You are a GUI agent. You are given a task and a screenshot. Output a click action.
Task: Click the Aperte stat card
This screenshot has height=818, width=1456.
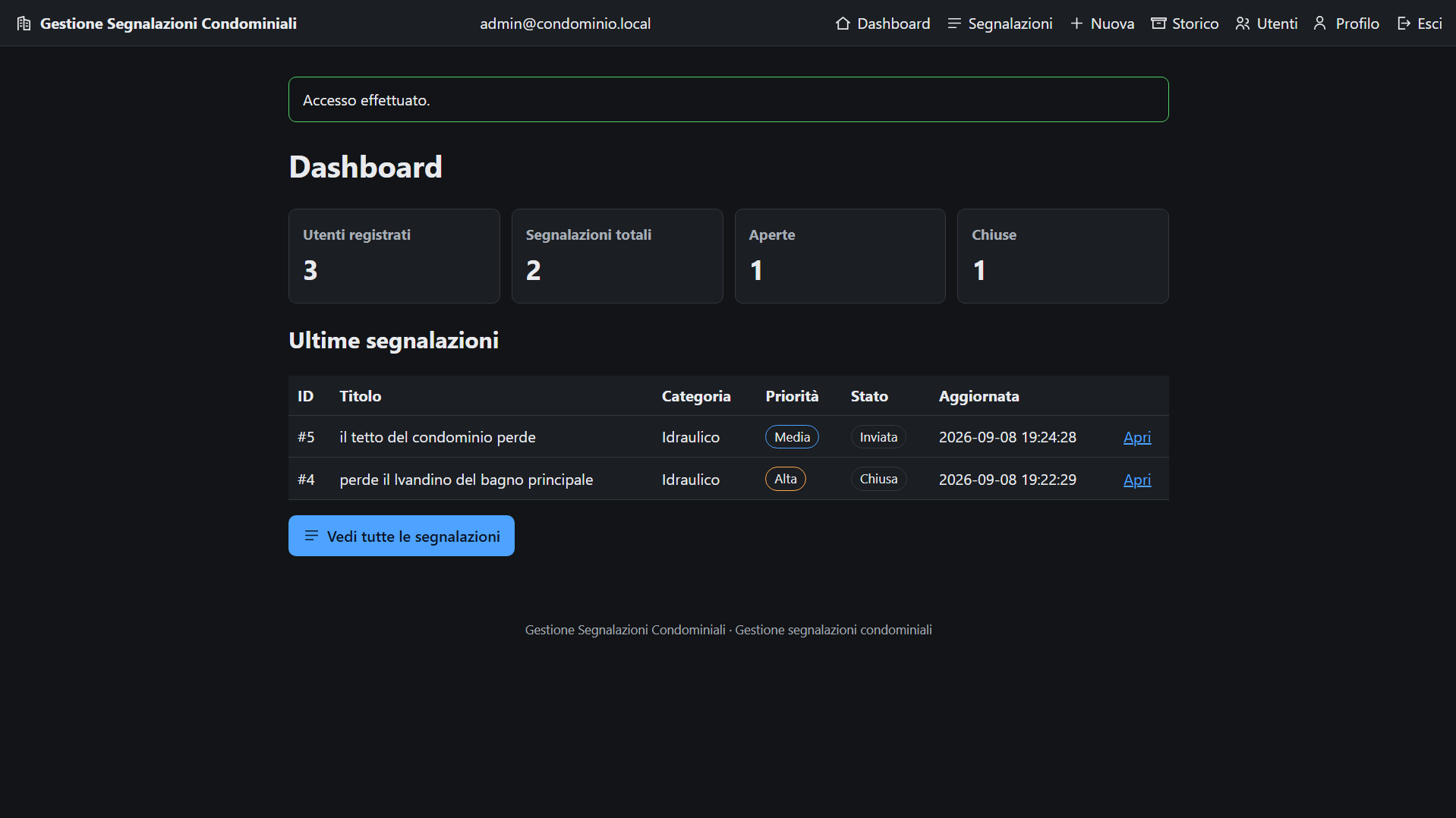[x=840, y=256]
